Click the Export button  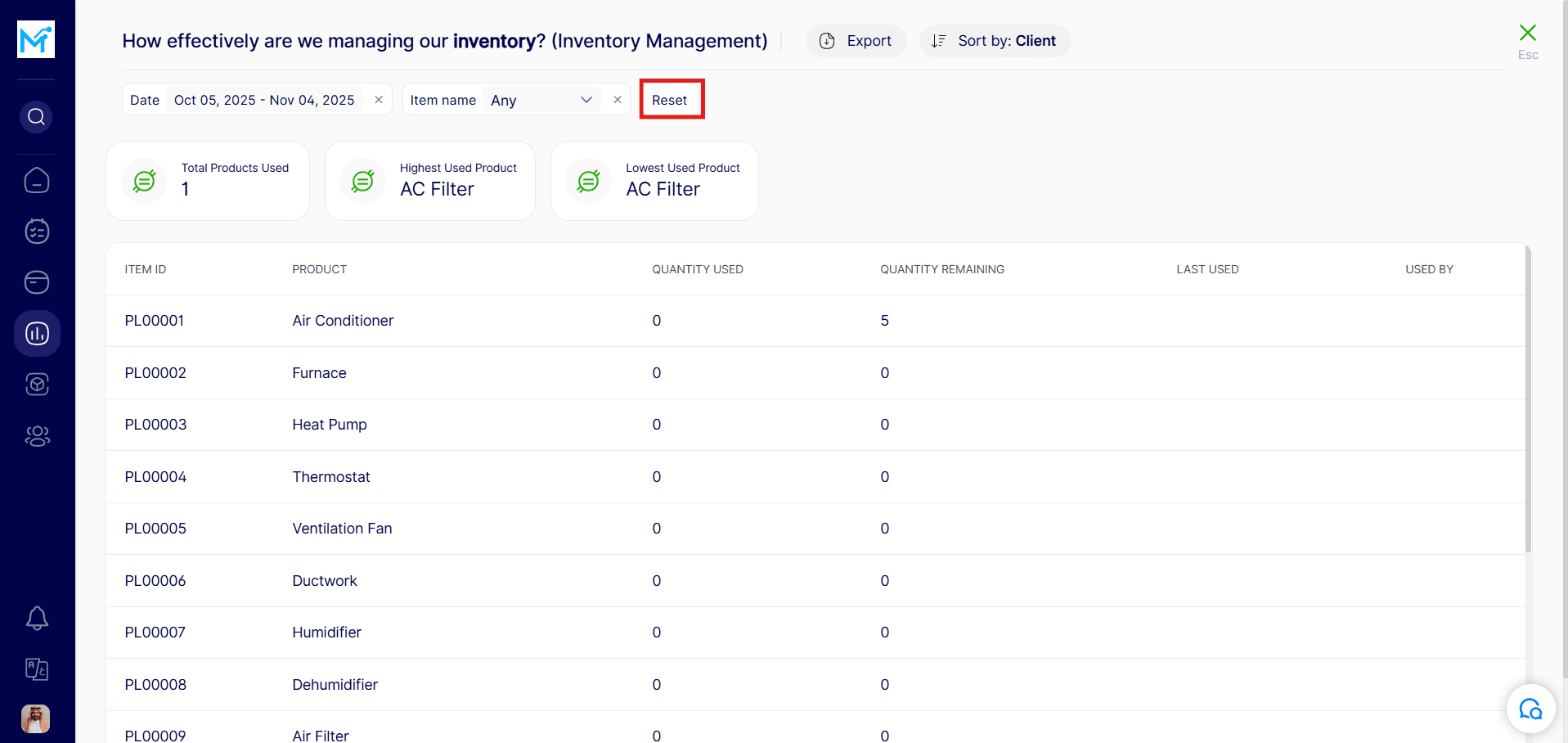[856, 41]
